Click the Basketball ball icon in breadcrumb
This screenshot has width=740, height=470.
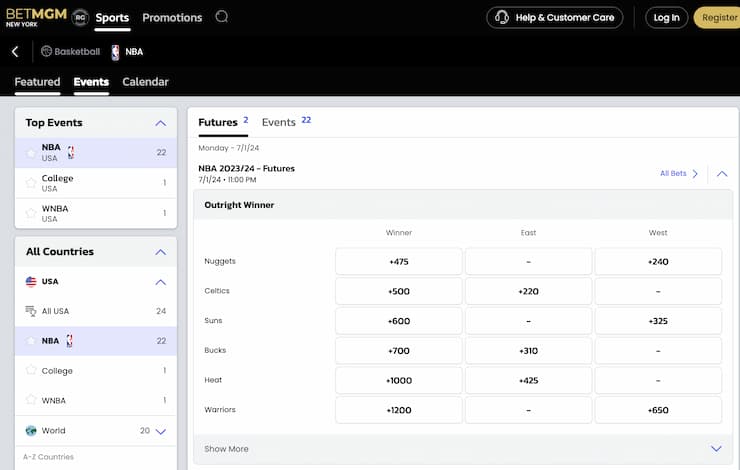pyautogui.click(x=46, y=51)
